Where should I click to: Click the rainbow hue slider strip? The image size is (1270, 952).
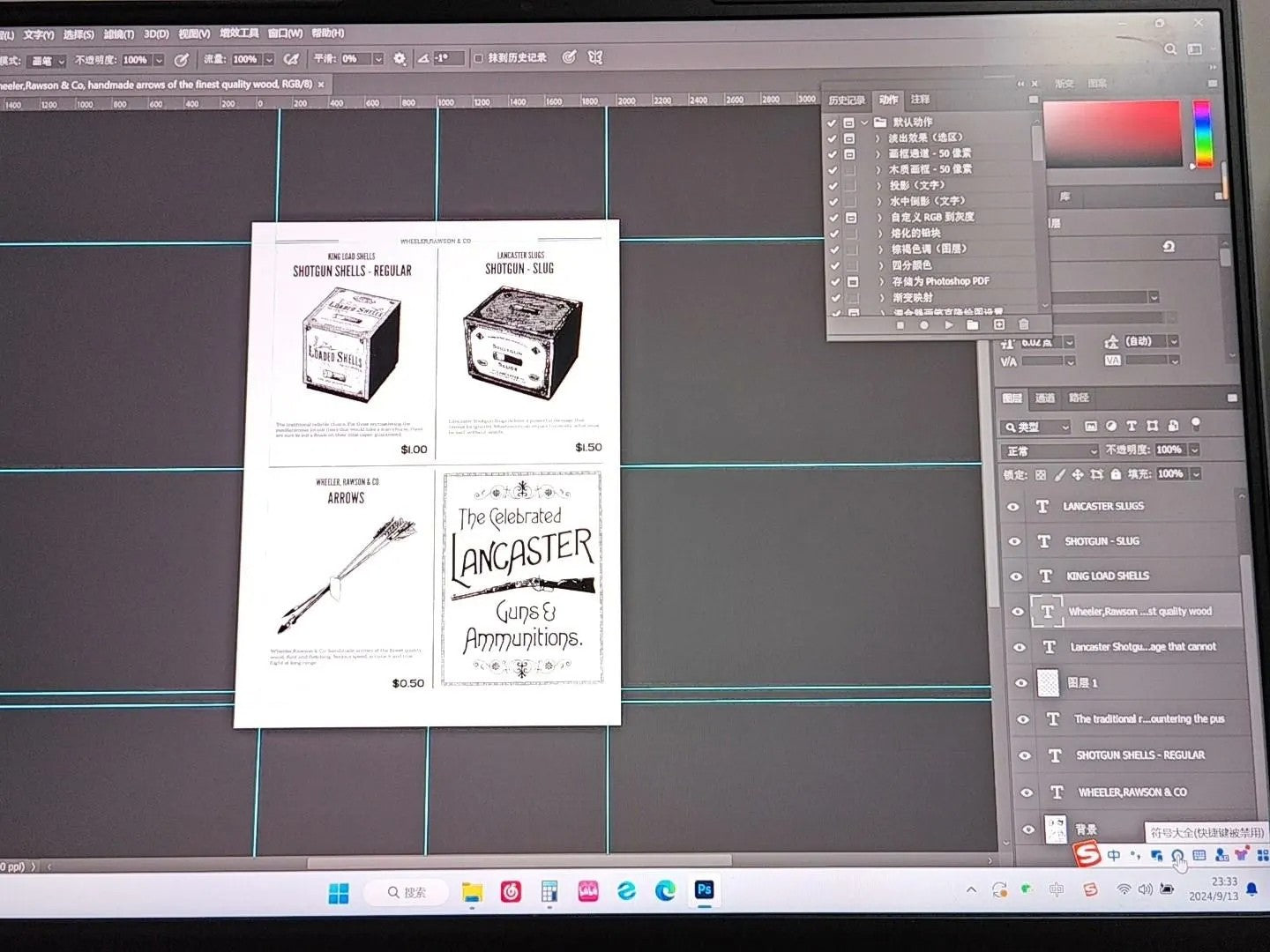click(x=1201, y=132)
